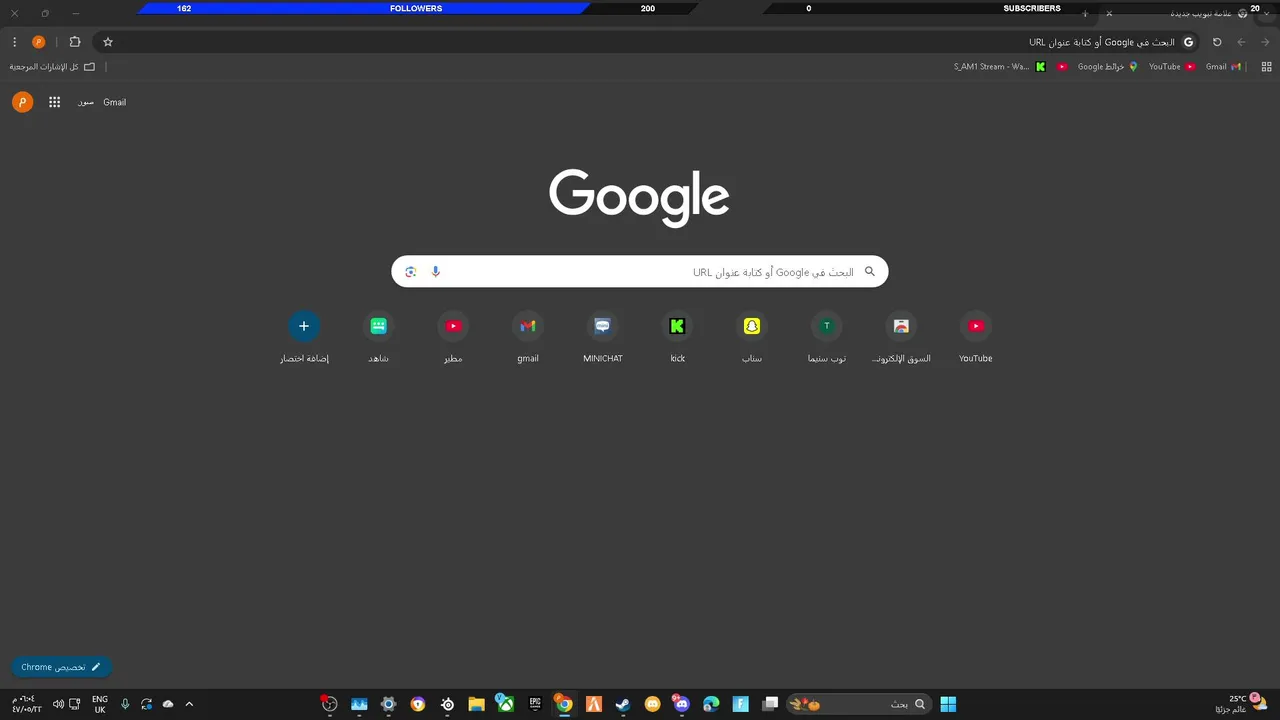Screen dimensions: 1280x720
Task: Open the ENG UK language switcher
Action: tap(100, 704)
